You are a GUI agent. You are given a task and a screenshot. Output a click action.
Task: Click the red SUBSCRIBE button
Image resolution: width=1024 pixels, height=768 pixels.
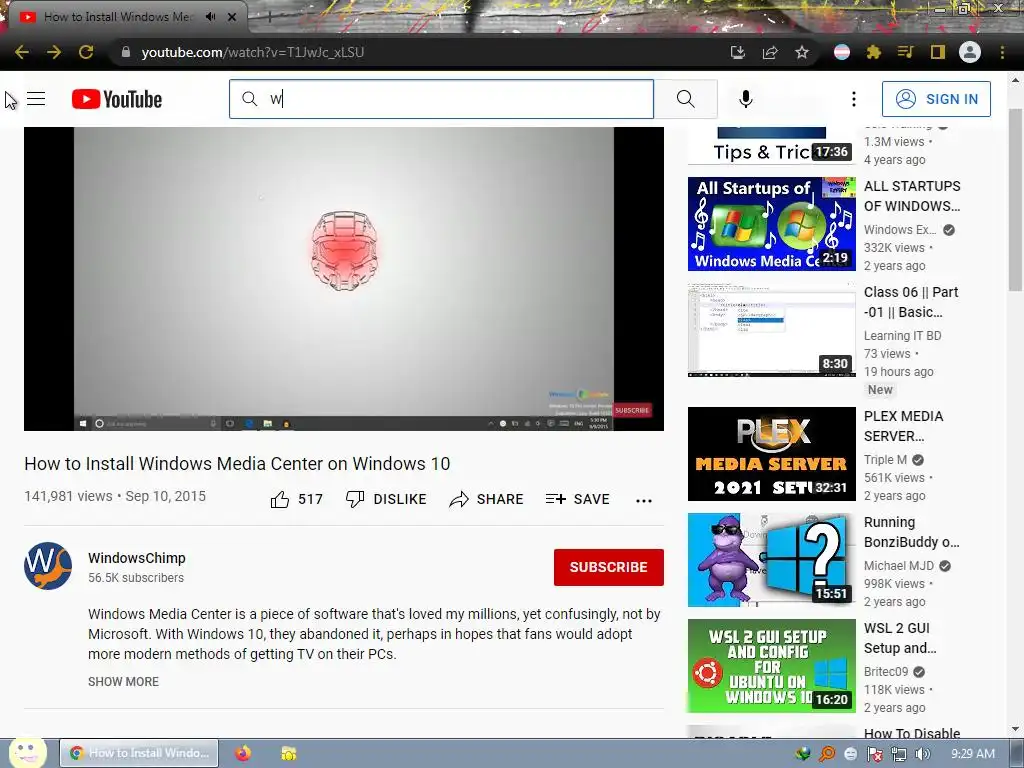click(x=609, y=567)
